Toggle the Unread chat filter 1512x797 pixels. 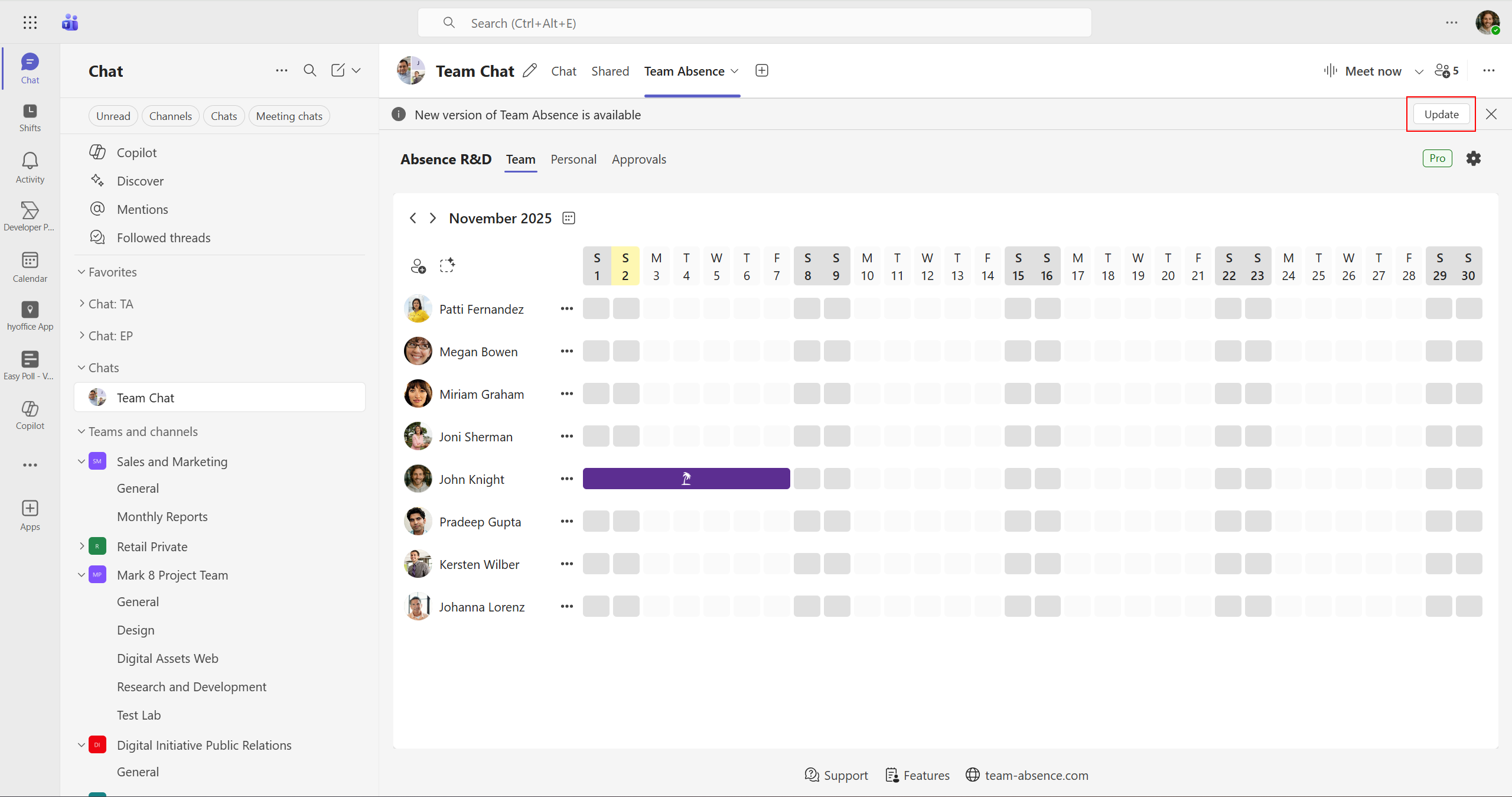click(x=113, y=115)
